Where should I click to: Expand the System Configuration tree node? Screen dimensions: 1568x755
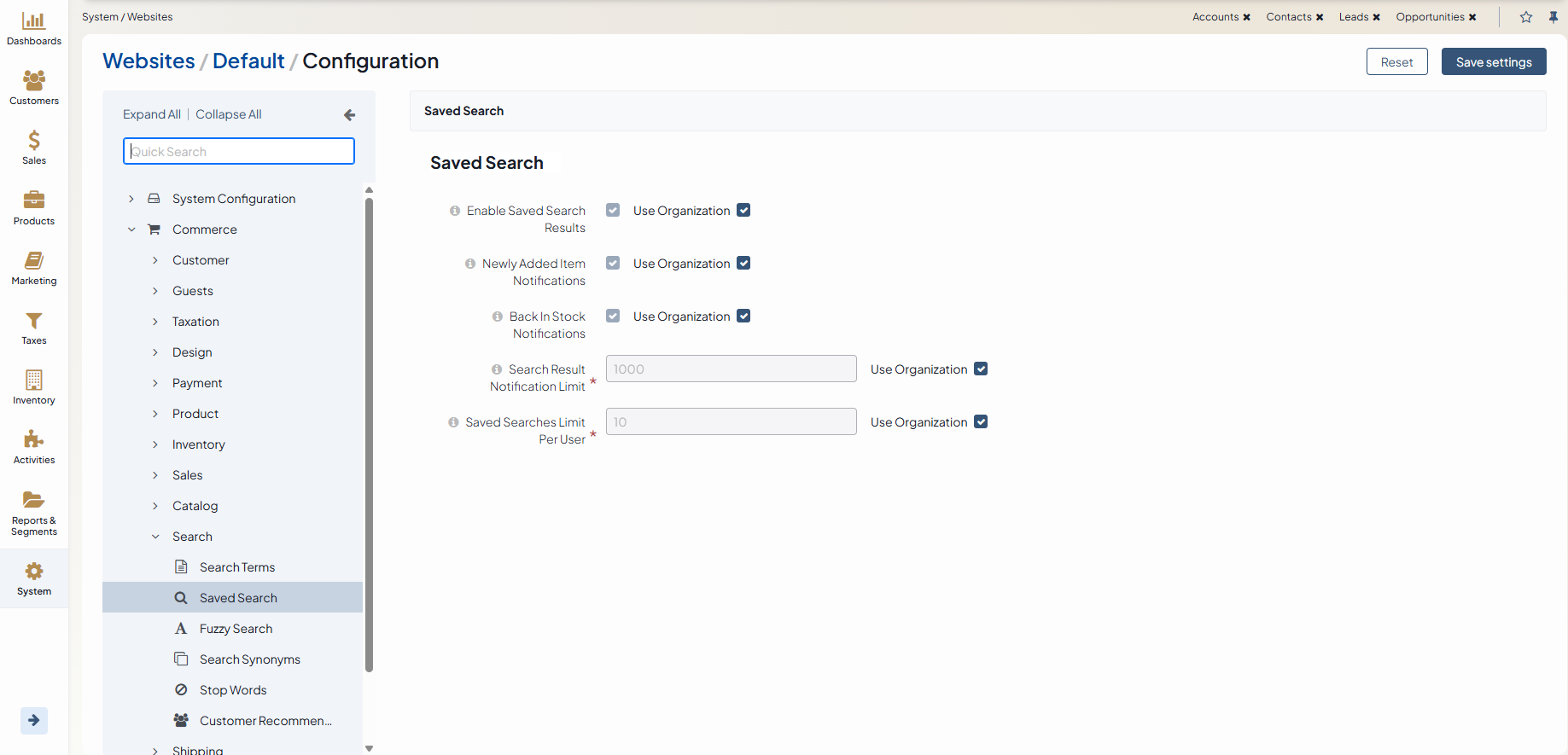(x=131, y=199)
